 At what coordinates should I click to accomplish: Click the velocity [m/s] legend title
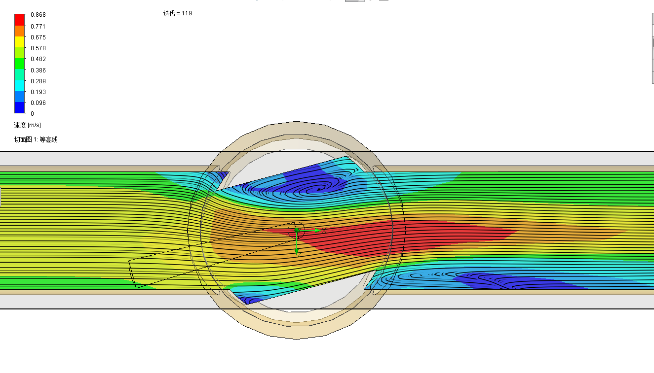tap(28, 125)
